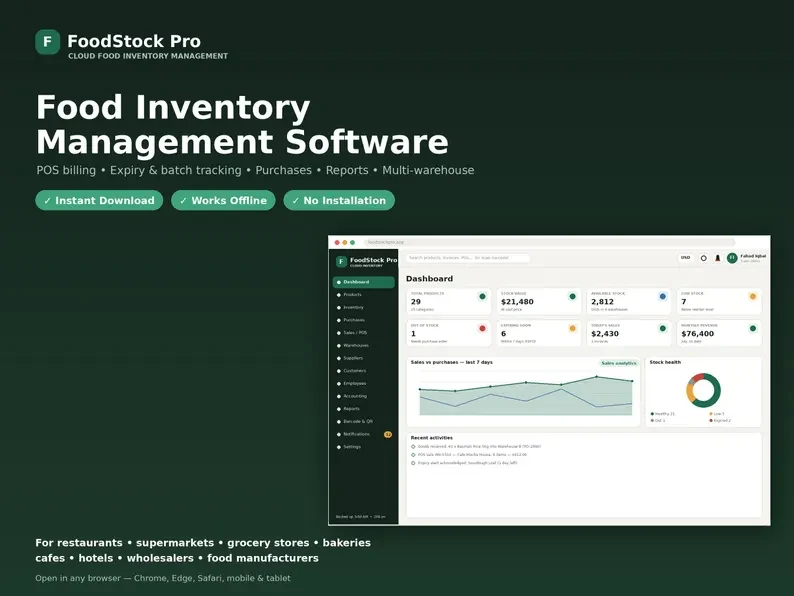Toggle the theme circle icon in the top bar
The image size is (794, 596).
tap(703, 258)
